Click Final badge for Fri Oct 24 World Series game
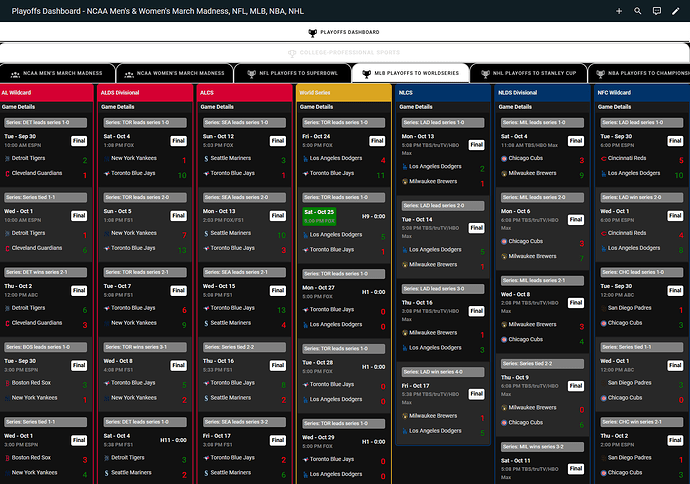This screenshot has width=690, height=484. coord(377,141)
